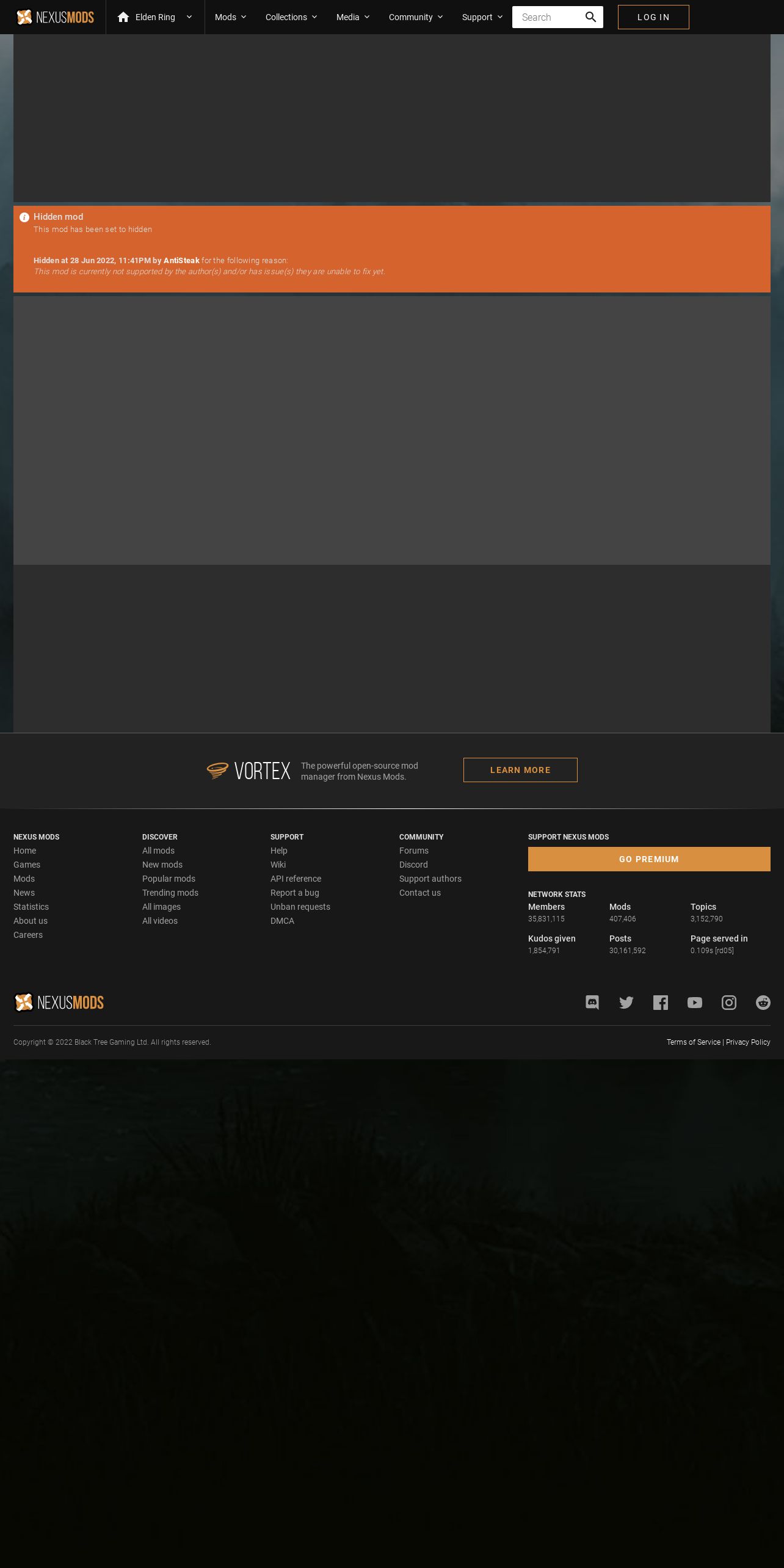Click the Vortex logo
Screen dimensions: 784x1568
click(249, 771)
